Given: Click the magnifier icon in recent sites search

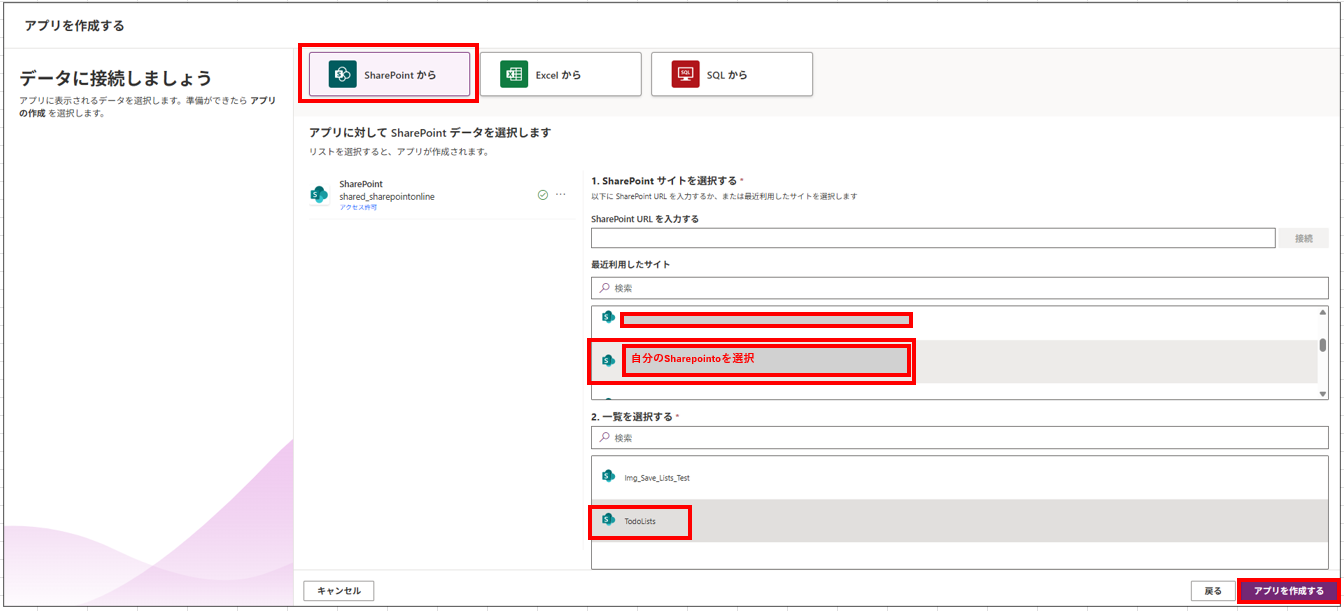Looking at the screenshot, I should [604, 288].
